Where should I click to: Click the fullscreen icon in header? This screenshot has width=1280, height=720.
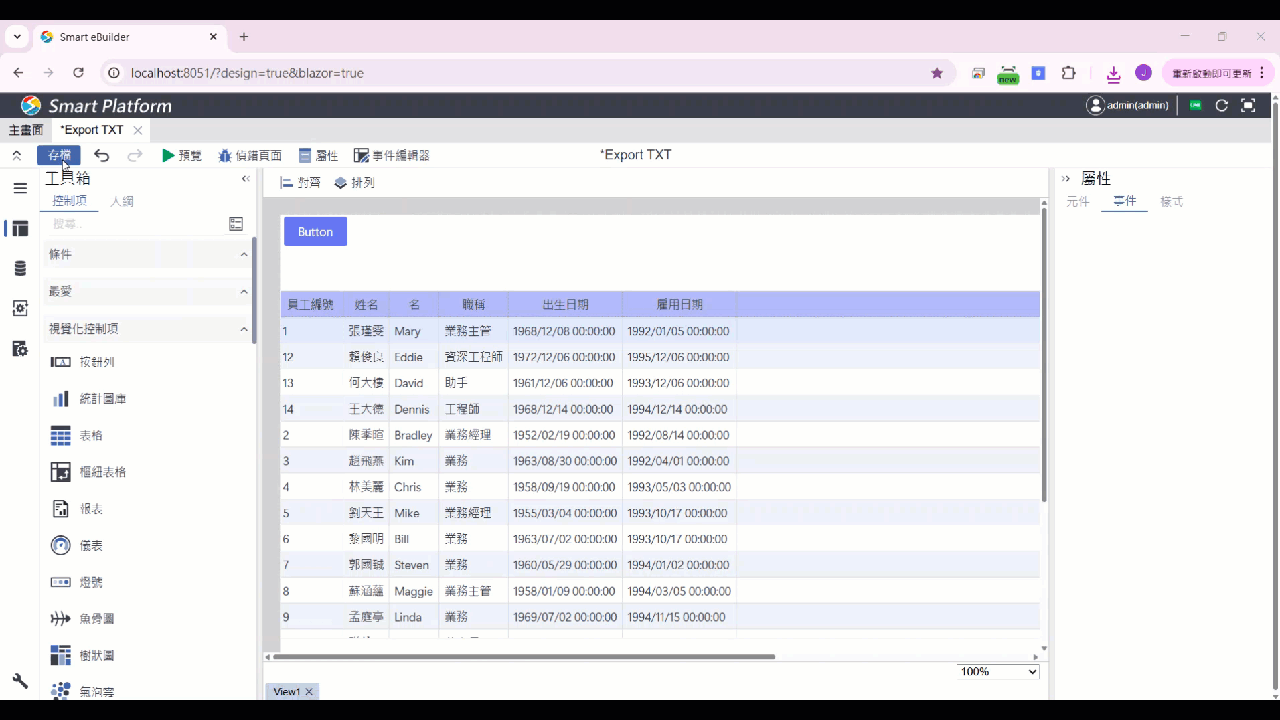tap(1248, 105)
